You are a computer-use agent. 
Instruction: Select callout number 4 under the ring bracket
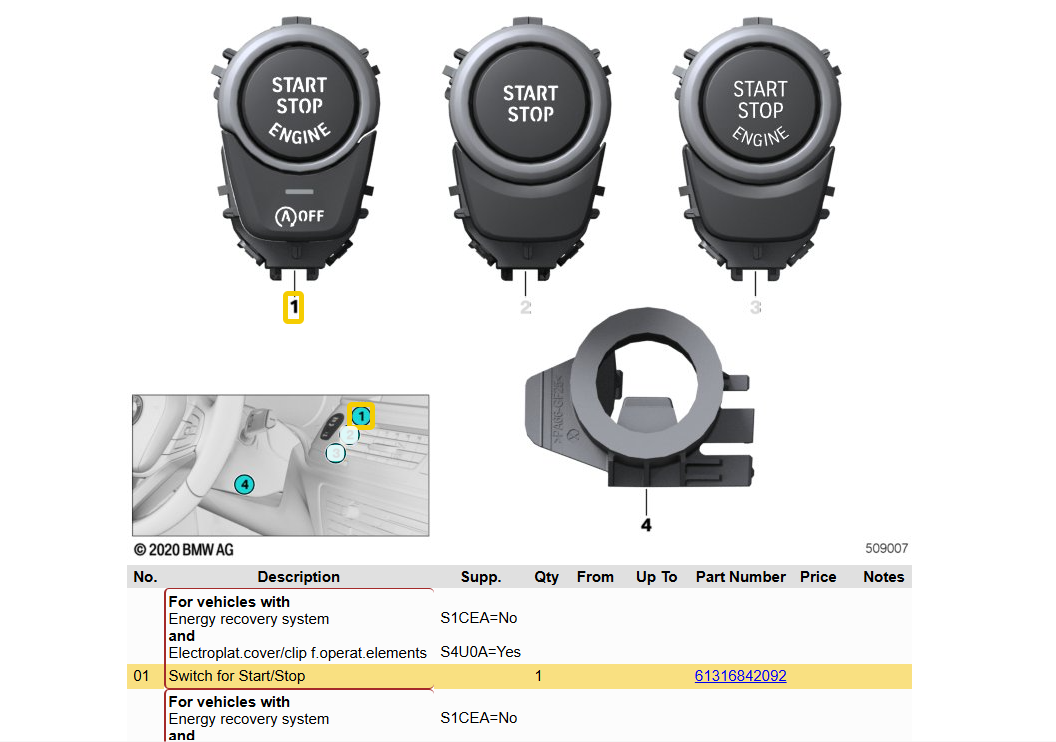(x=646, y=524)
